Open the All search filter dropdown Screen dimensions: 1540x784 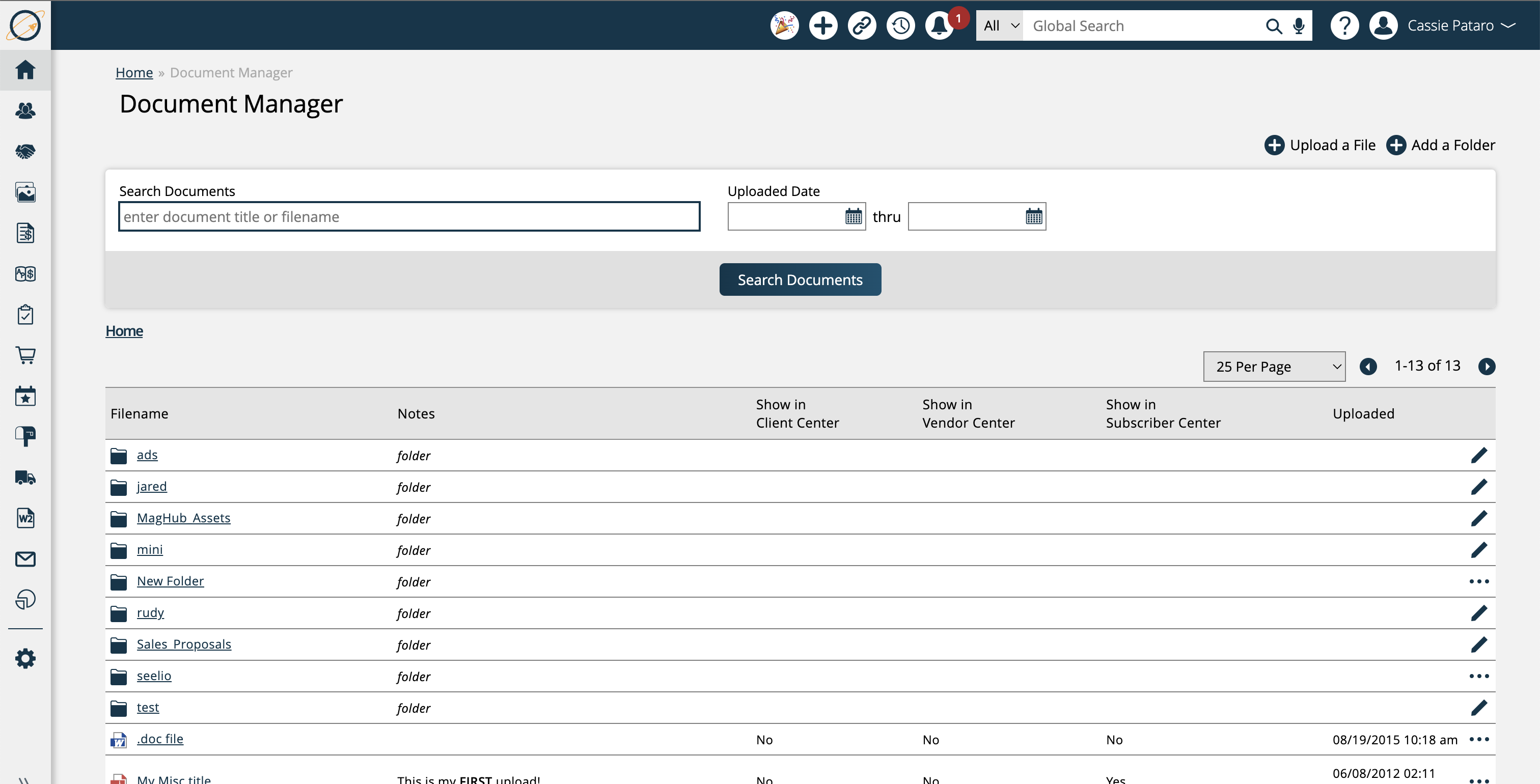coord(1000,25)
